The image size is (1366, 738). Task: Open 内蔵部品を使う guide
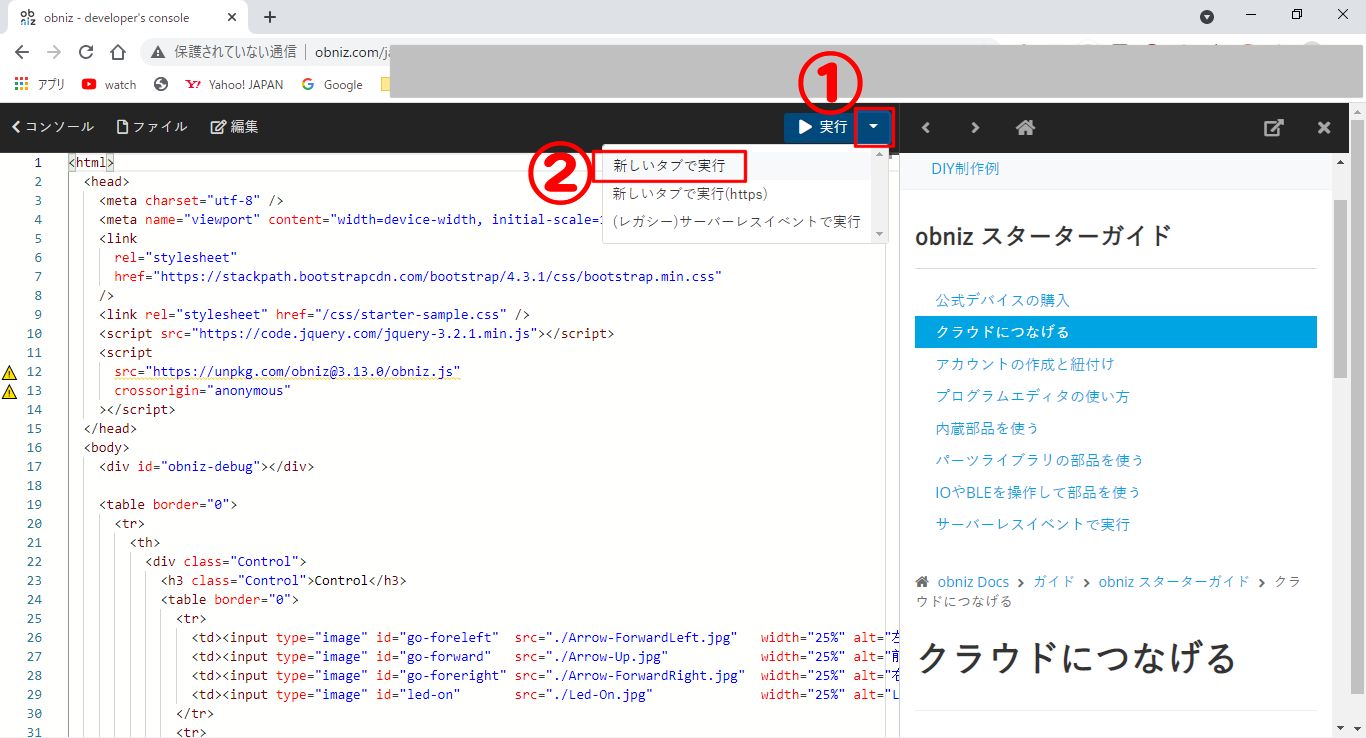[x=988, y=428]
